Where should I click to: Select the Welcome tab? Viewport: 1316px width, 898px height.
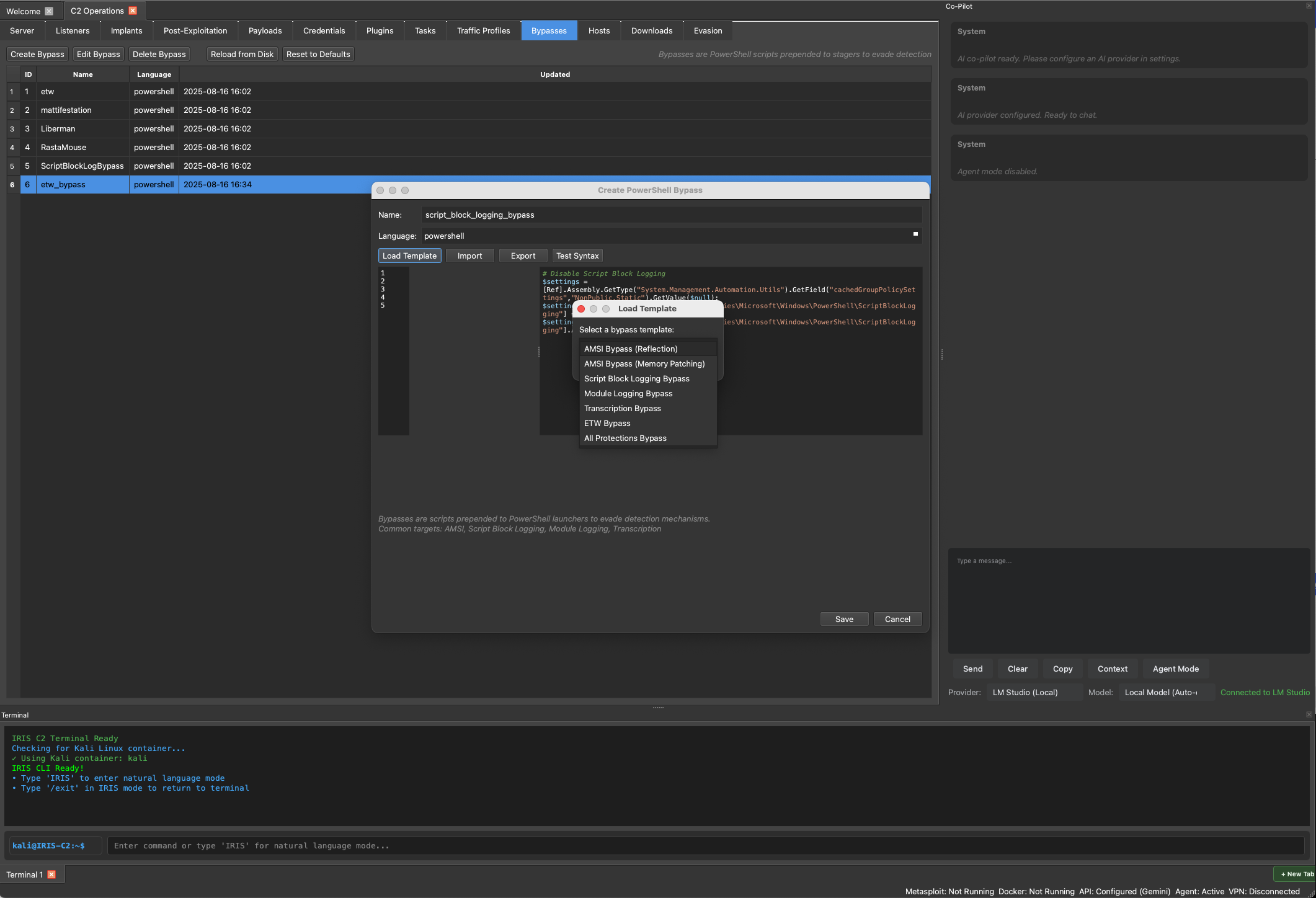click(24, 11)
